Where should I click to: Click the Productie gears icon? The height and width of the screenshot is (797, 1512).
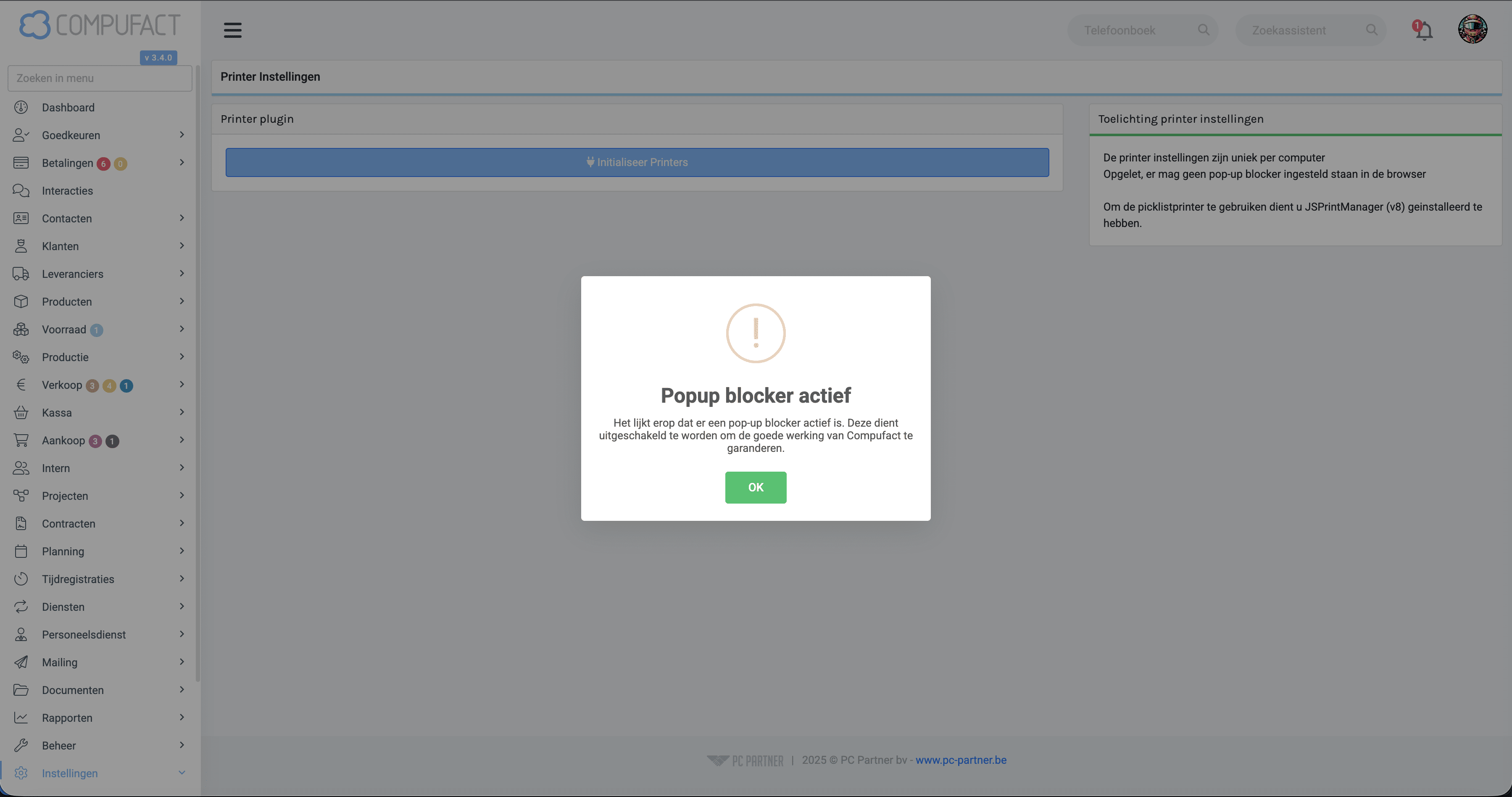pyautogui.click(x=21, y=357)
